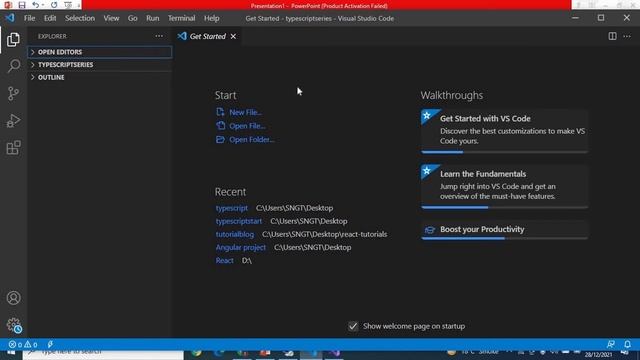Click the Boost your Productivity hat icon
Screen dimensions: 640x360
429,230
